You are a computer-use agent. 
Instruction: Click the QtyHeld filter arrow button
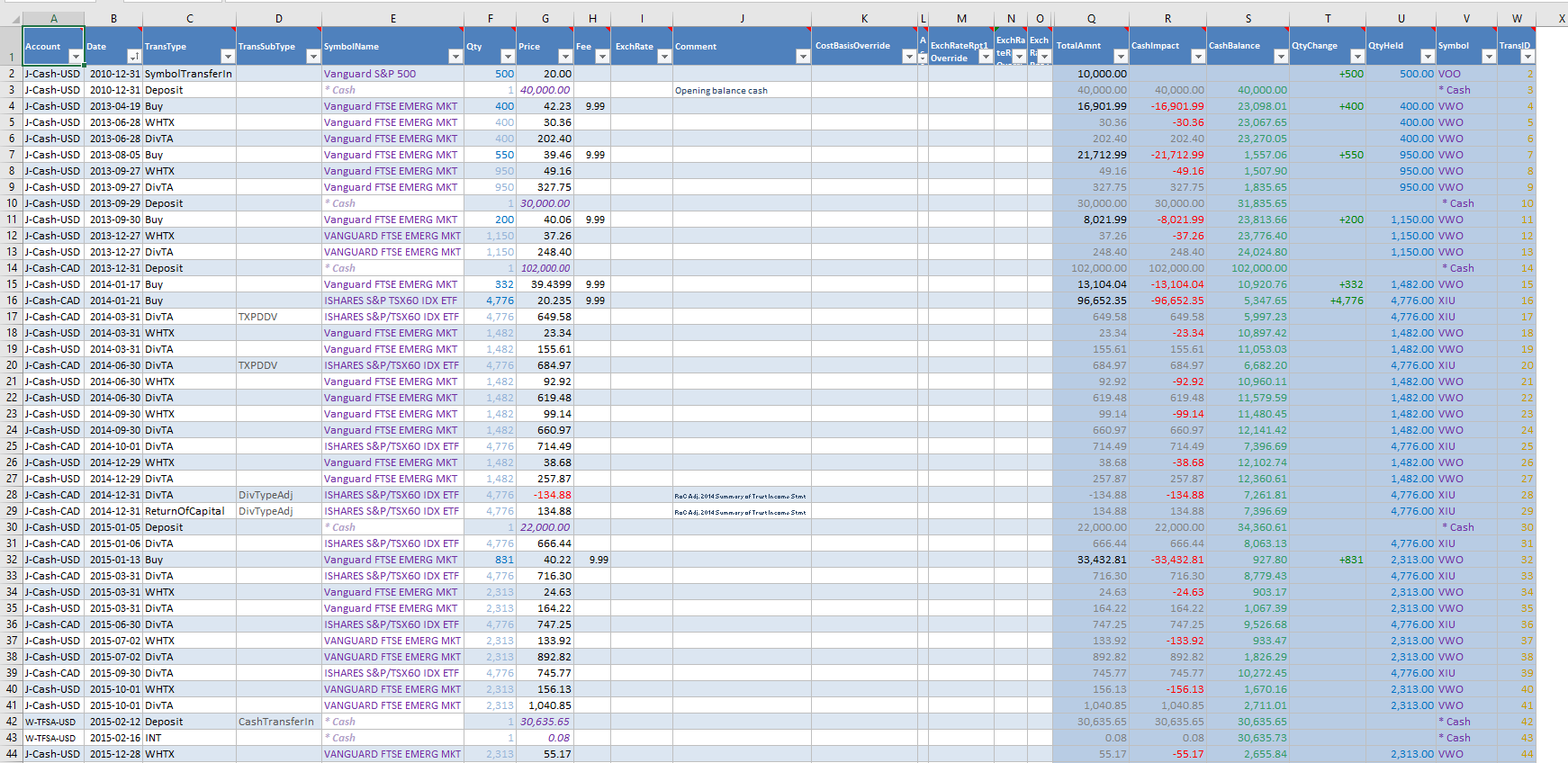click(1427, 57)
